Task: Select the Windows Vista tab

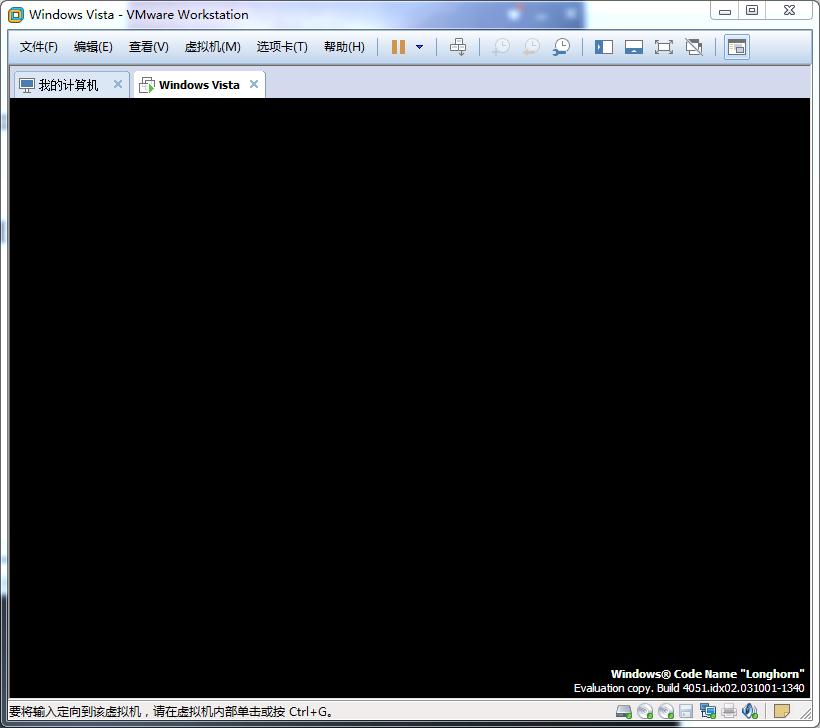Action: coord(199,85)
